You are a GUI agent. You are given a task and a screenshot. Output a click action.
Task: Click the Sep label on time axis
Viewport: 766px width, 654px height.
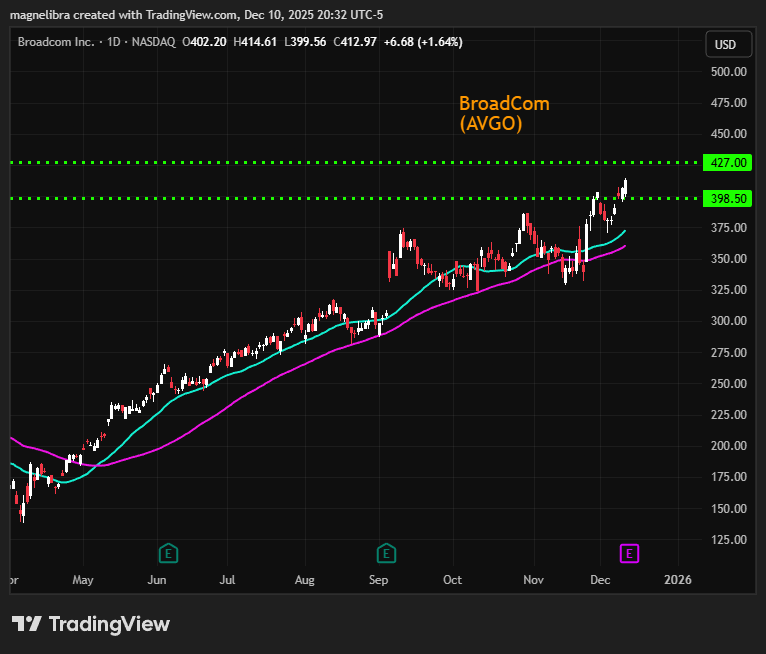click(379, 580)
